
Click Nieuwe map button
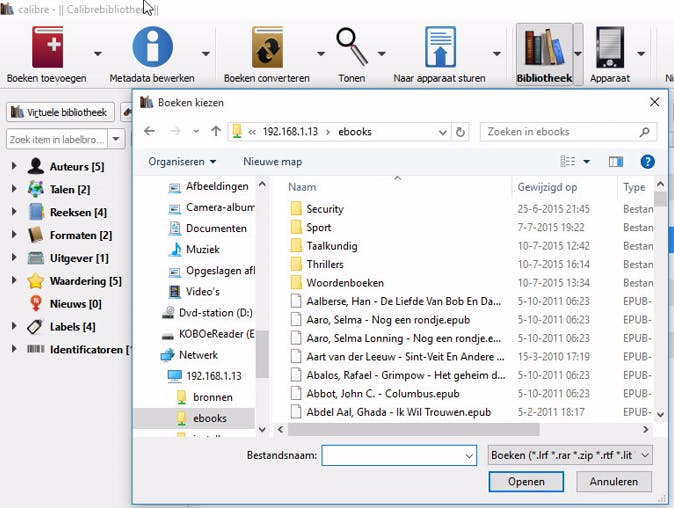coord(273,162)
